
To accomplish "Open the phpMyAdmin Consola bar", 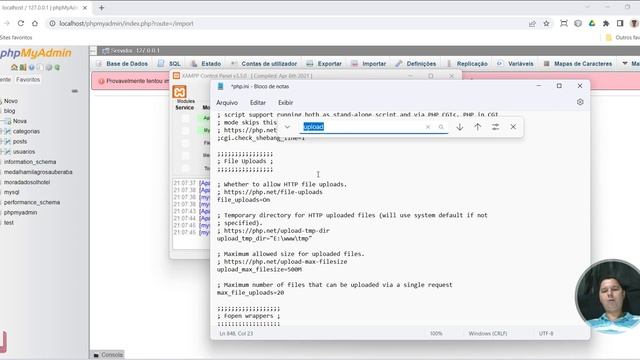I will coord(108,355).
